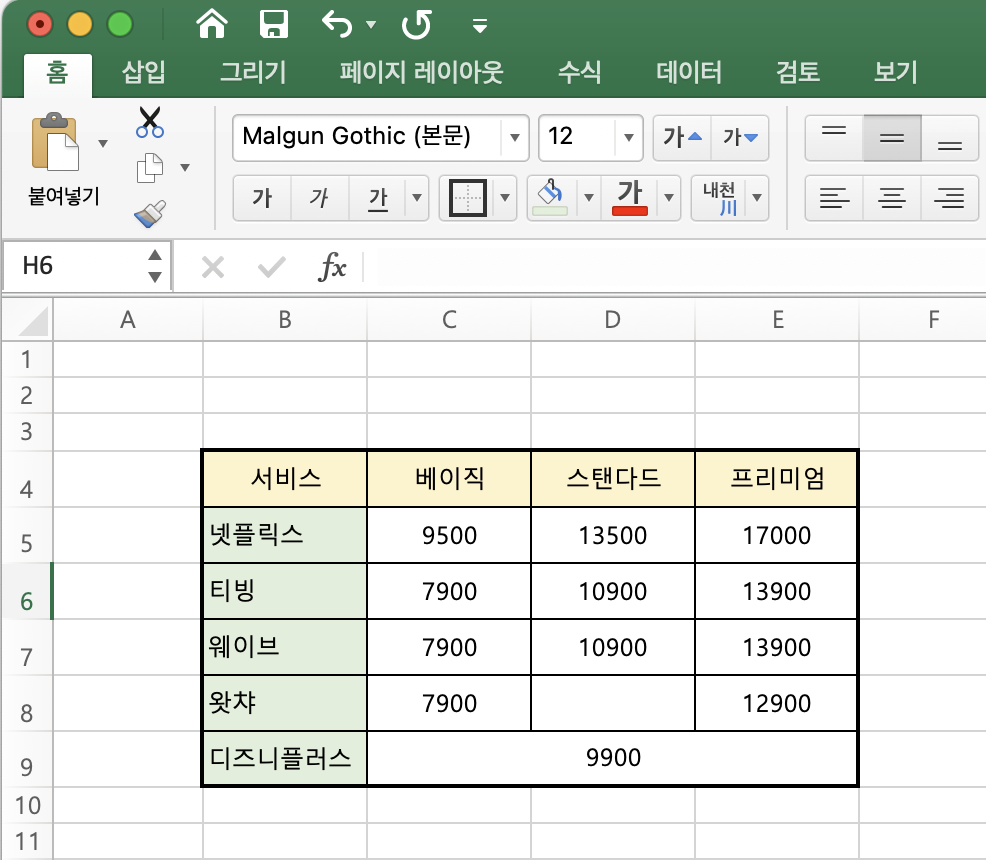Align text left
The width and height of the screenshot is (986, 860).
[834, 198]
